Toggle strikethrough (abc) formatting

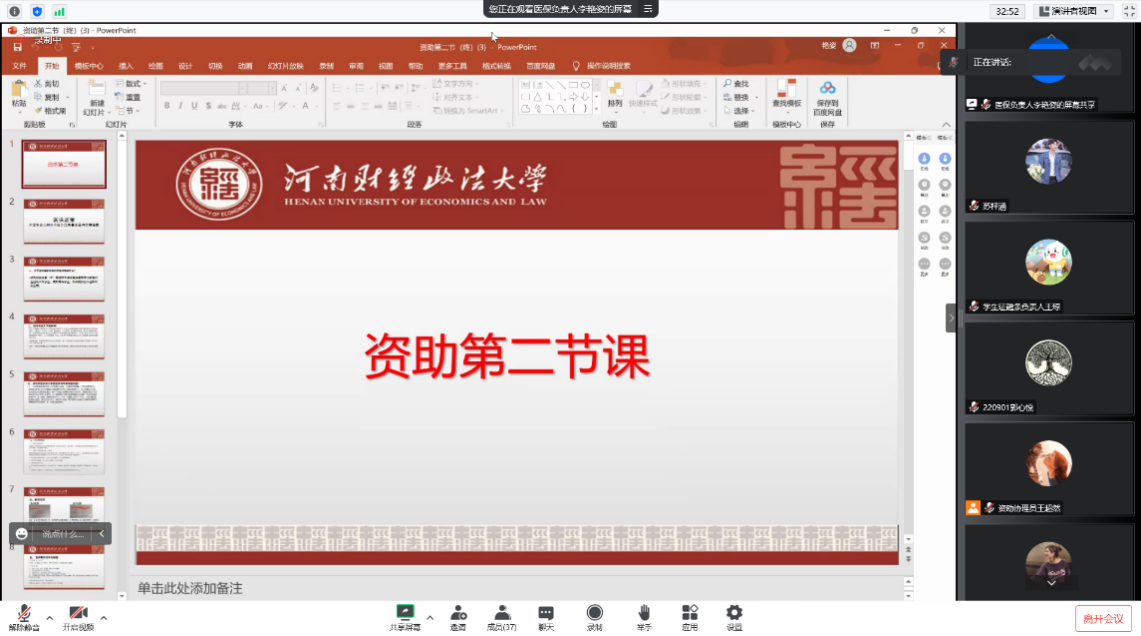(x=222, y=106)
